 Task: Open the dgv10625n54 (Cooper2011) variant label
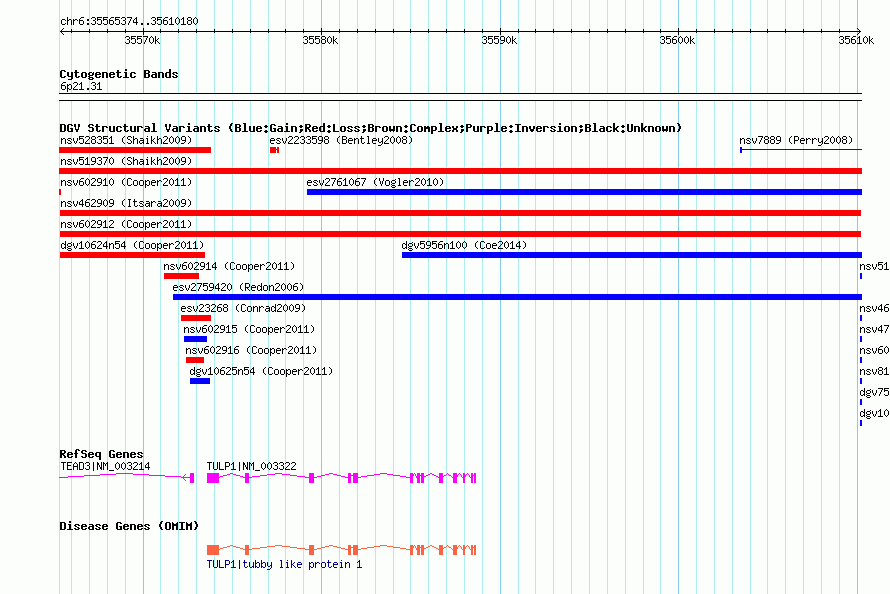pyautogui.click(x=261, y=371)
